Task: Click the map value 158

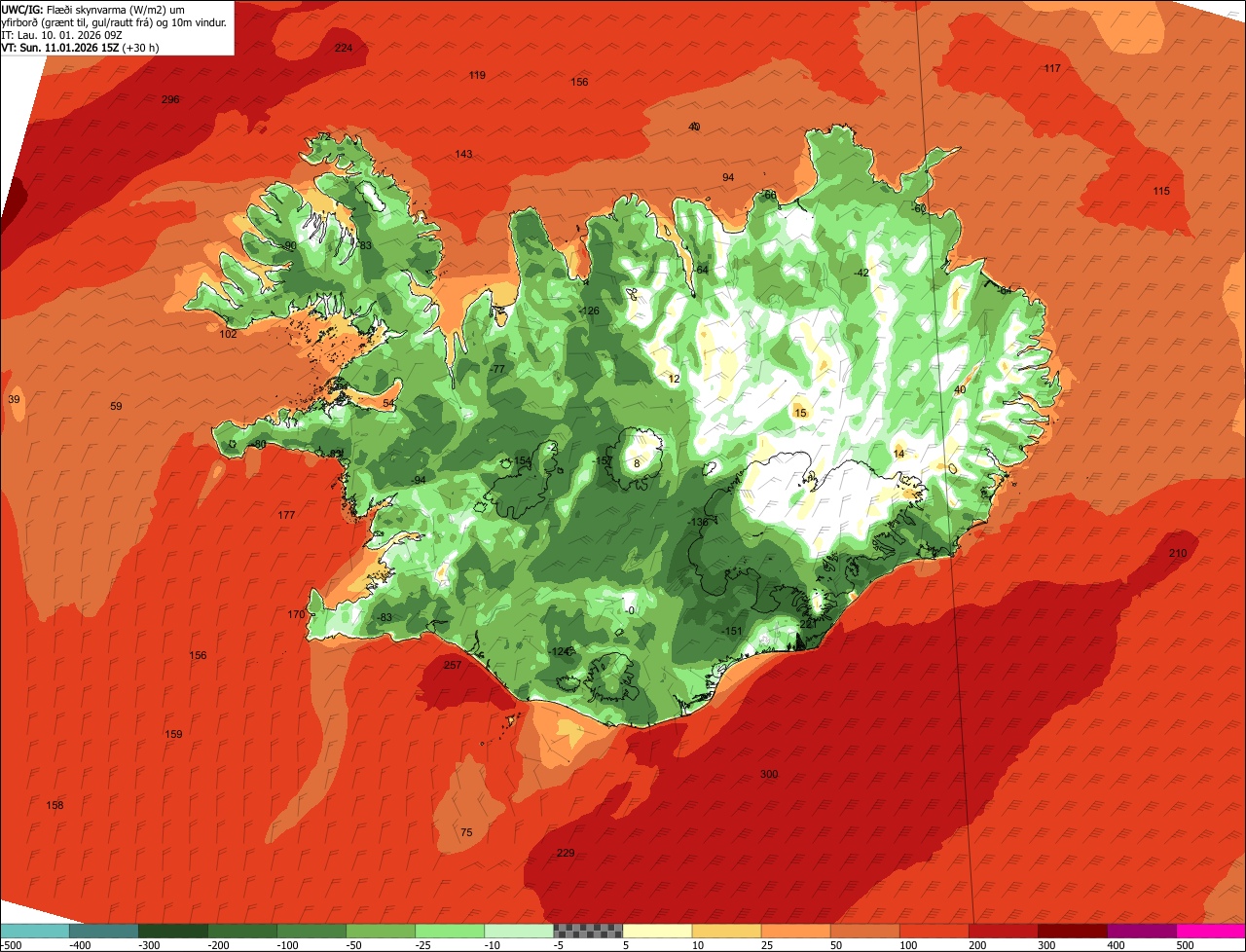Action: click(55, 805)
